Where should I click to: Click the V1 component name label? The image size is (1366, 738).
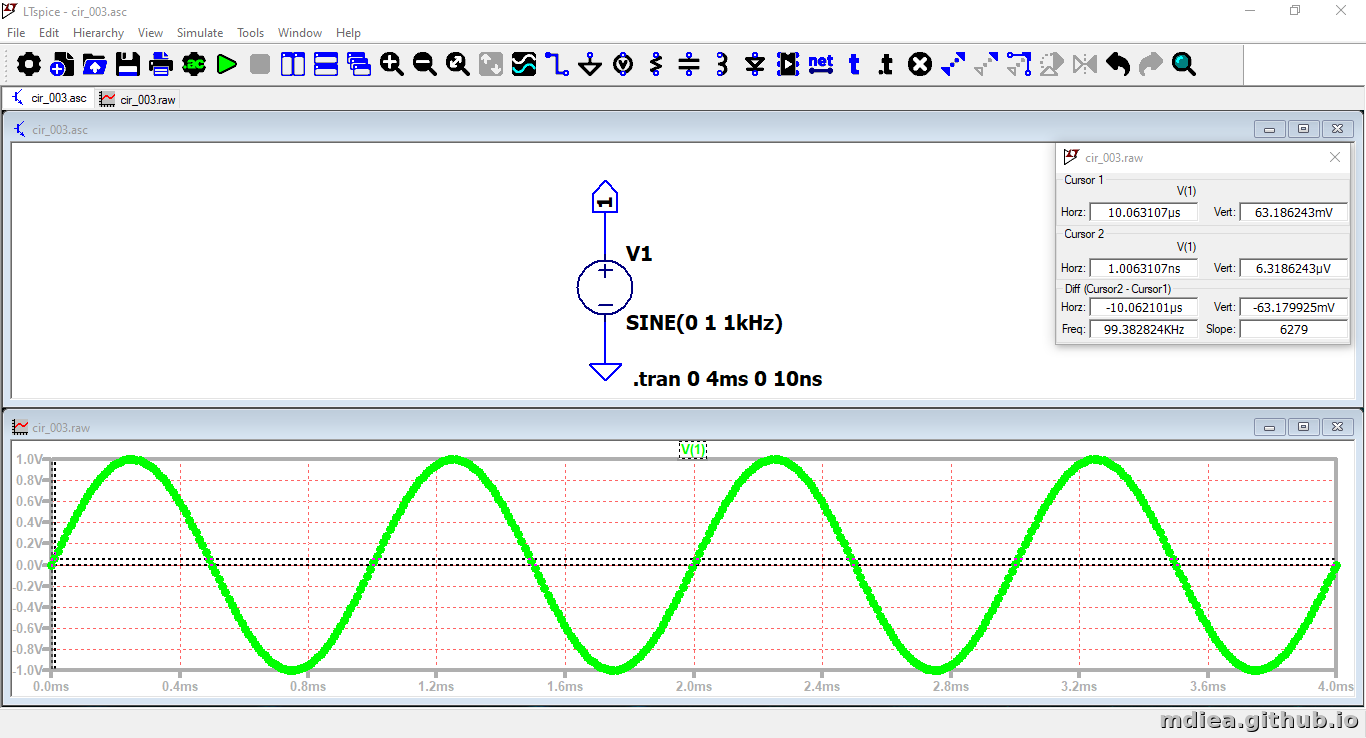click(x=639, y=254)
